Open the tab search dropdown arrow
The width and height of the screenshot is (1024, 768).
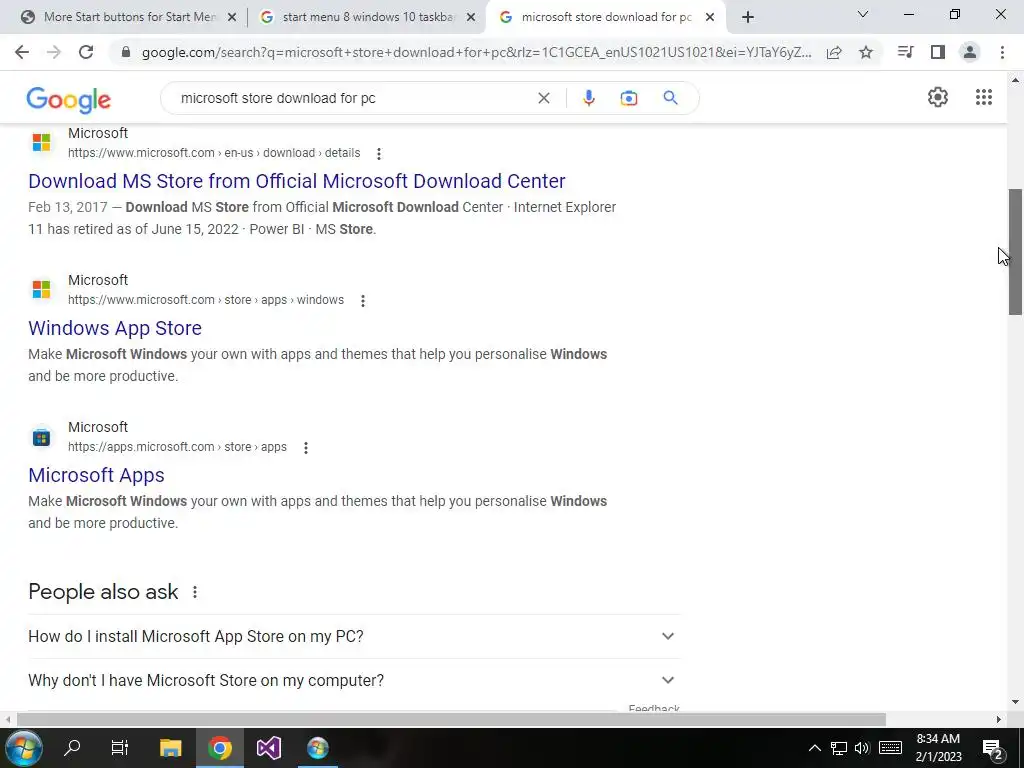click(863, 14)
